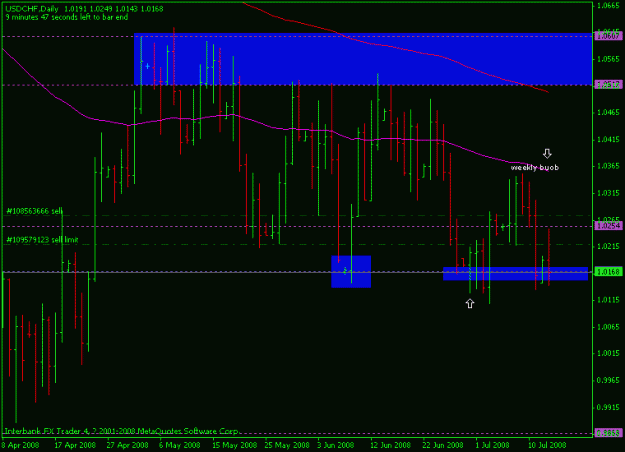Image resolution: width=625 pixels, height=452 pixels.
Task: Select the 'weekly buob' text label
Action: (535, 168)
